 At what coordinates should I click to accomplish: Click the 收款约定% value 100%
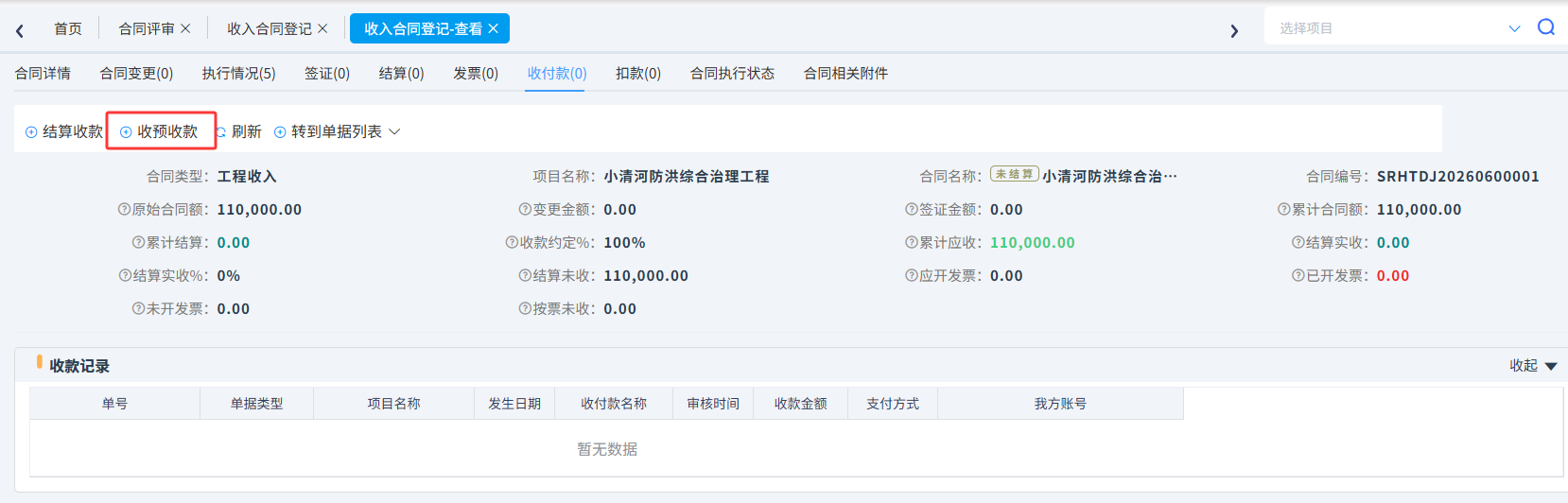click(624, 242)
